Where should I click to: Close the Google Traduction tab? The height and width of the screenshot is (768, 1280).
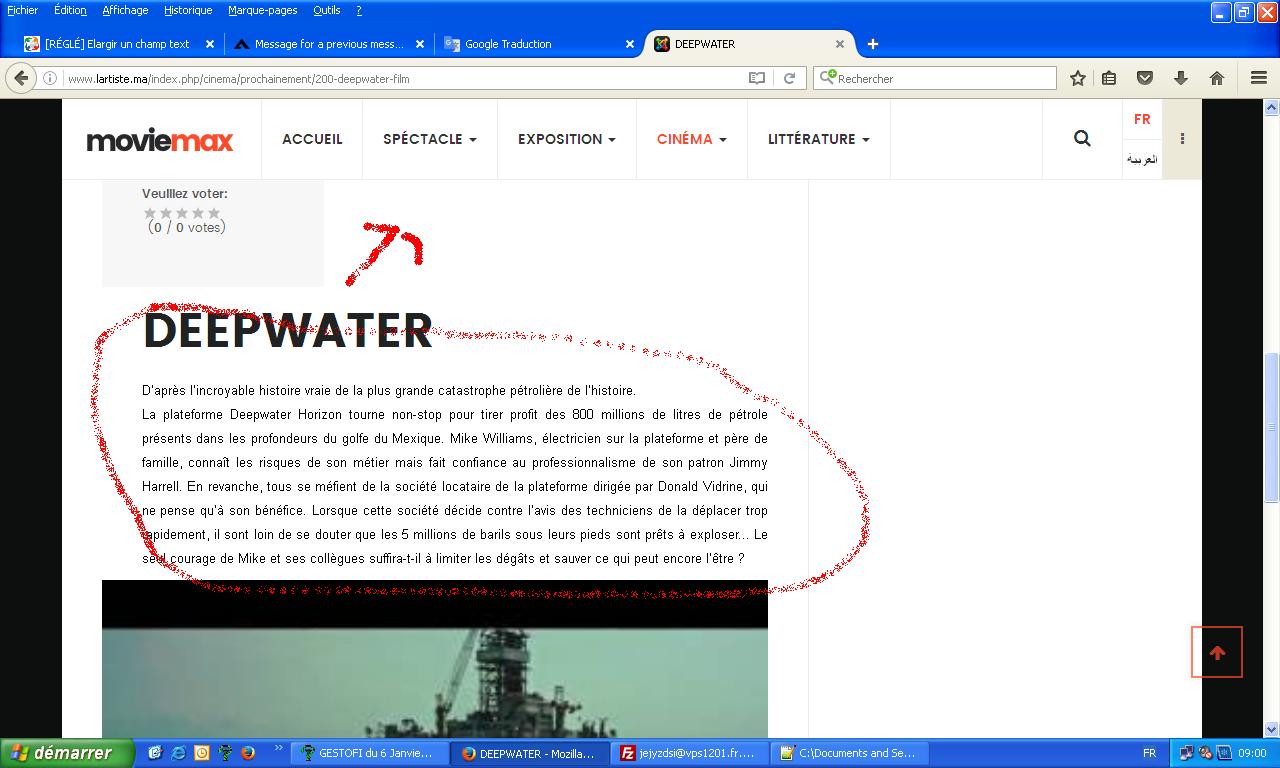tap(630, 44)
